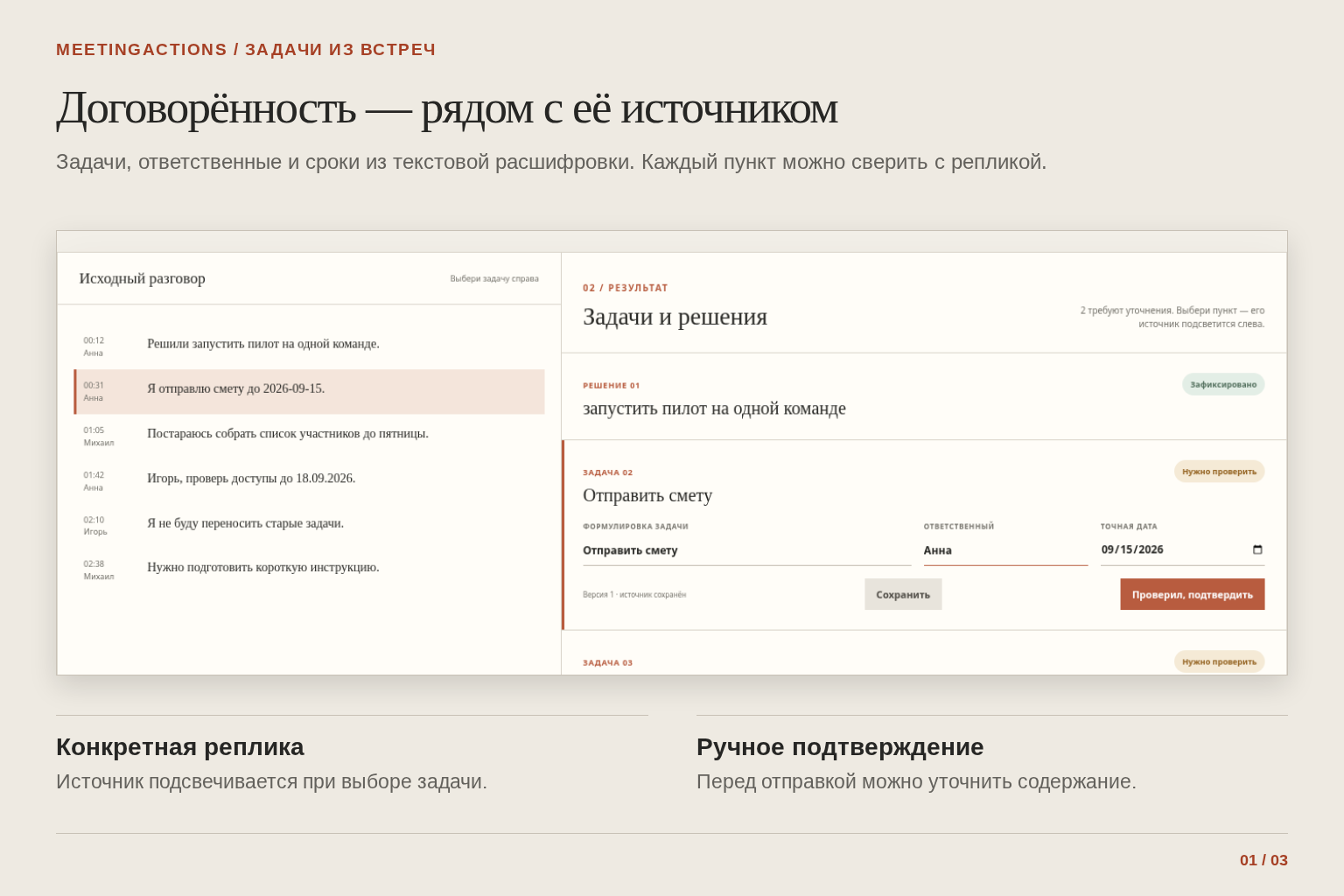The image size is (1344, 896).
Task: Click the Сохранить button
Action: tap(903, 594)
